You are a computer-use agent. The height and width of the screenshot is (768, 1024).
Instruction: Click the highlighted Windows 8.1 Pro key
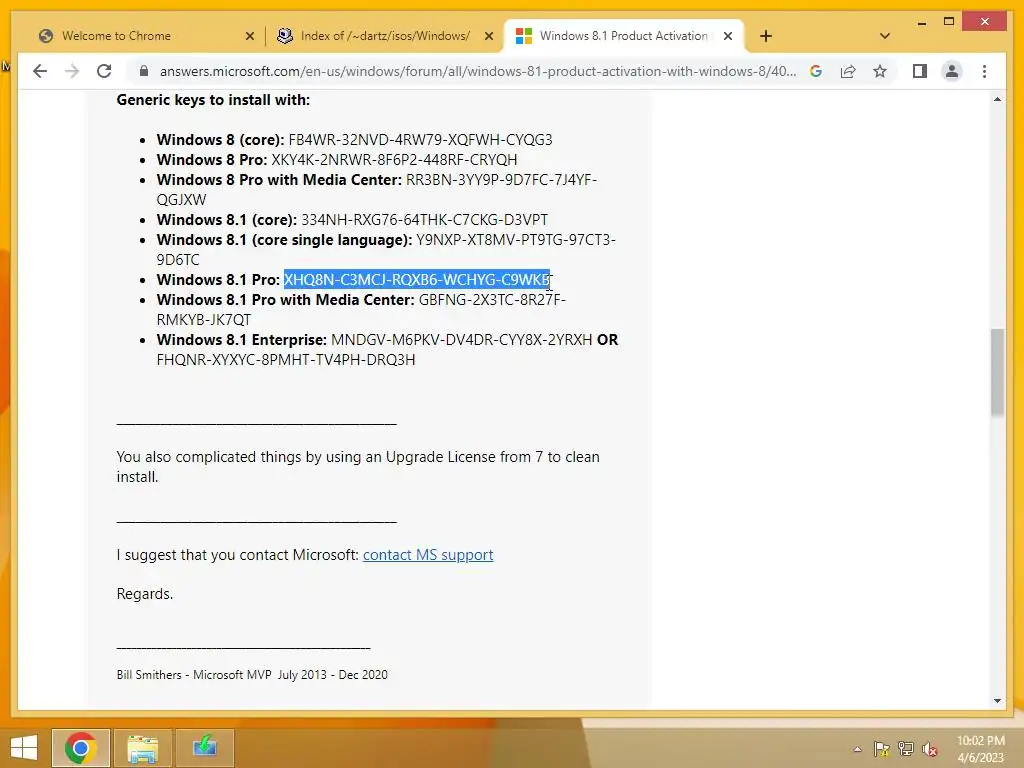click(417, 280)
